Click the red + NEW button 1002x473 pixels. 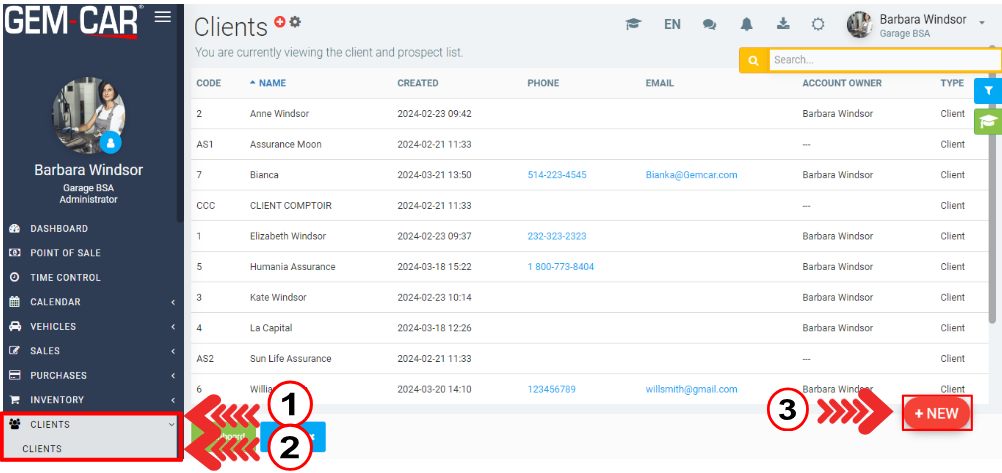(x=936, y=413)
